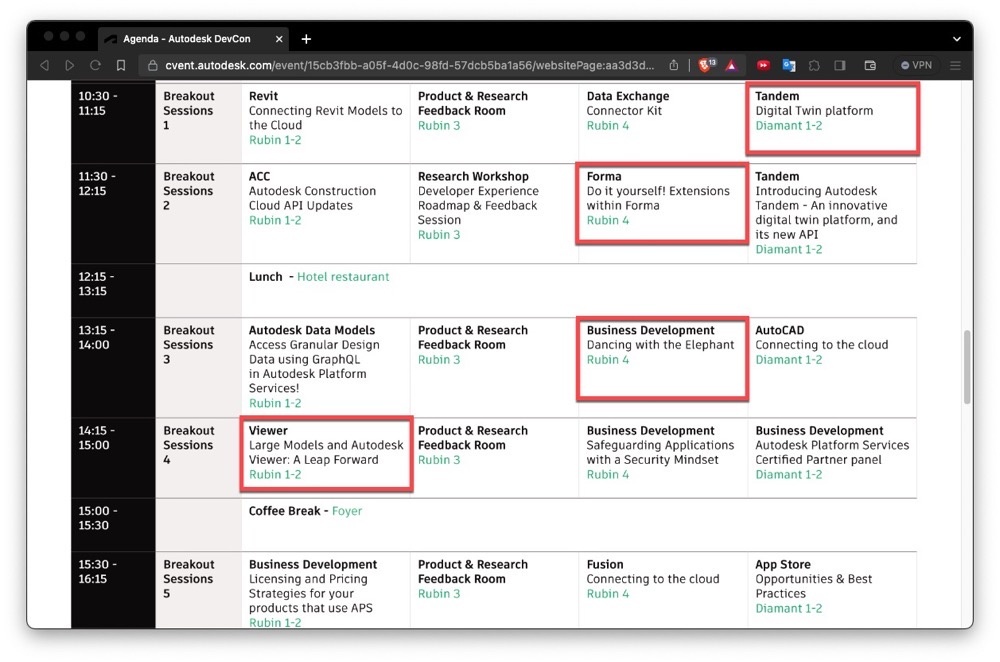Bookmark this page with the bookmark icon
This screenshot has width=1000, height=662.
pos(121,65)
